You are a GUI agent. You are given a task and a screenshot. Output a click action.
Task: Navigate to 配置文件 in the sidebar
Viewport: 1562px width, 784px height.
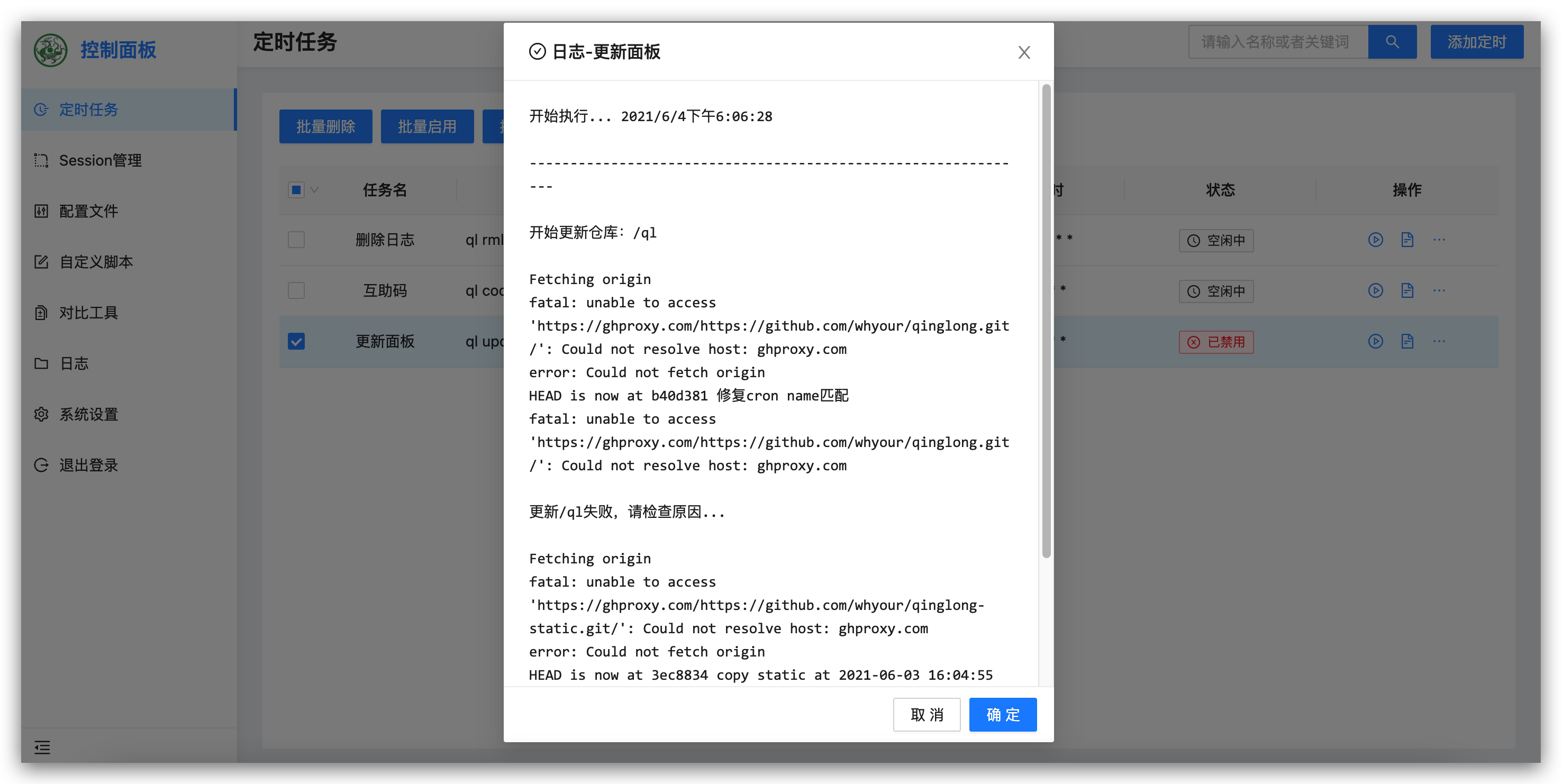88,211
